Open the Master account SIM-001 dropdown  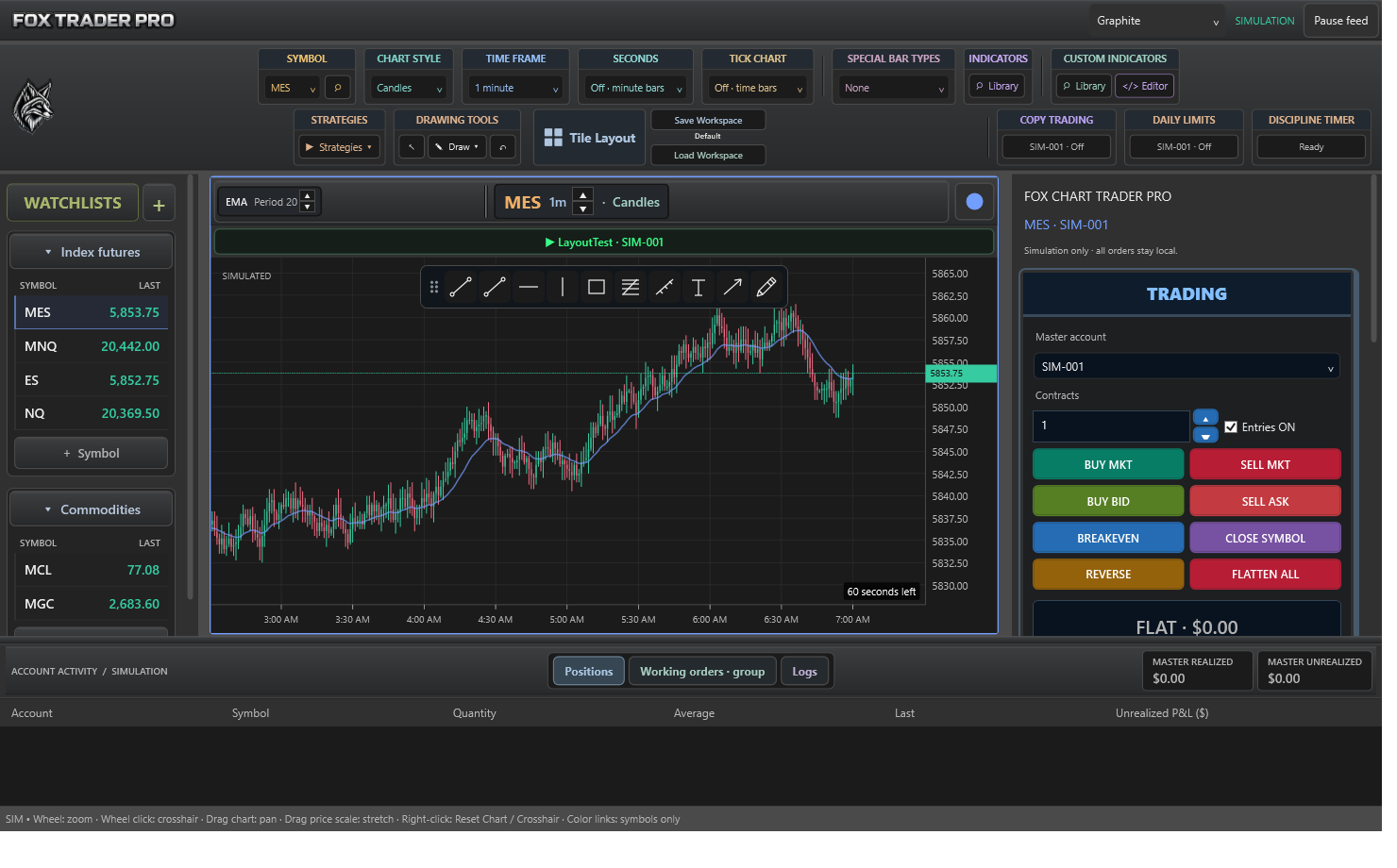[x=1187, y=367]
